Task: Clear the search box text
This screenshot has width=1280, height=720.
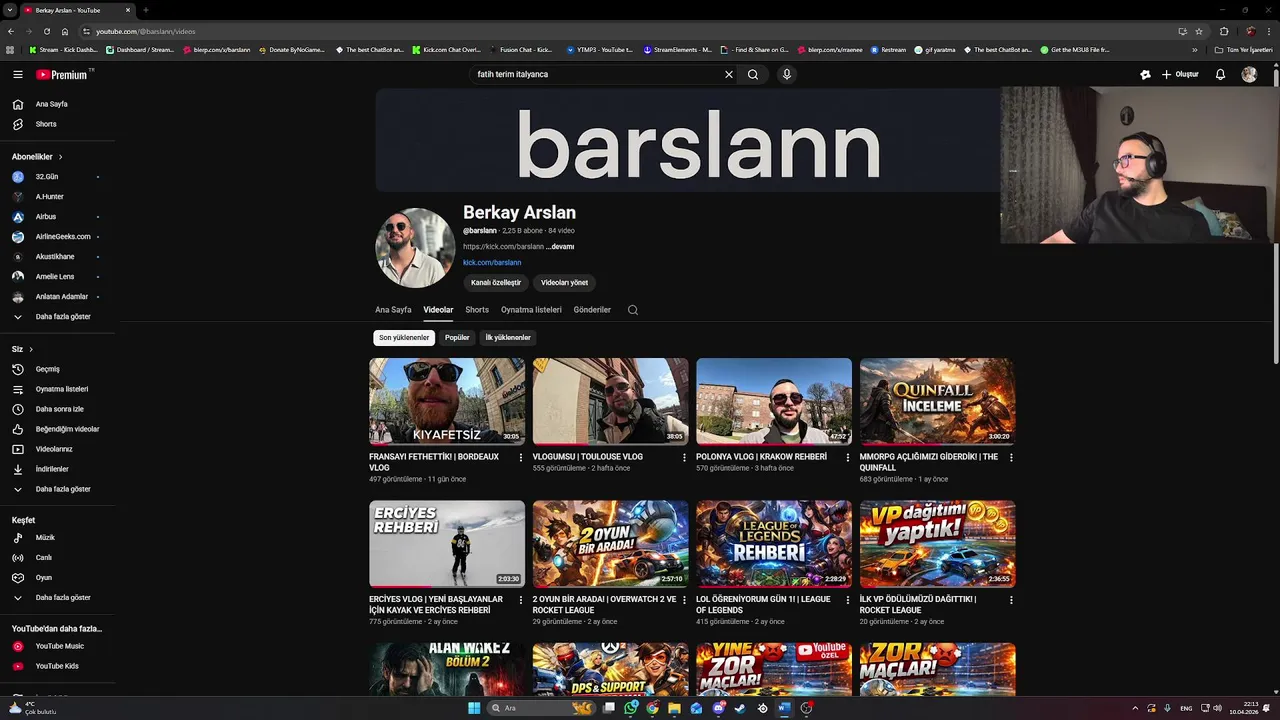Action: [x=728, y=74]
